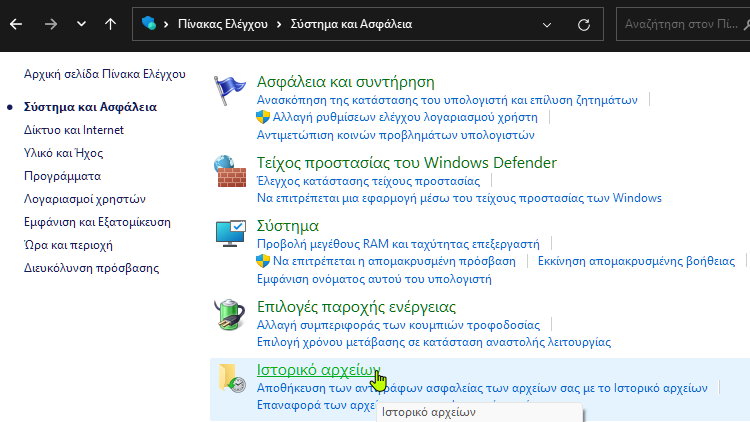
Task: Select Σύστημα και Ασφάλεια in sidebar
Action: point(90,107)
